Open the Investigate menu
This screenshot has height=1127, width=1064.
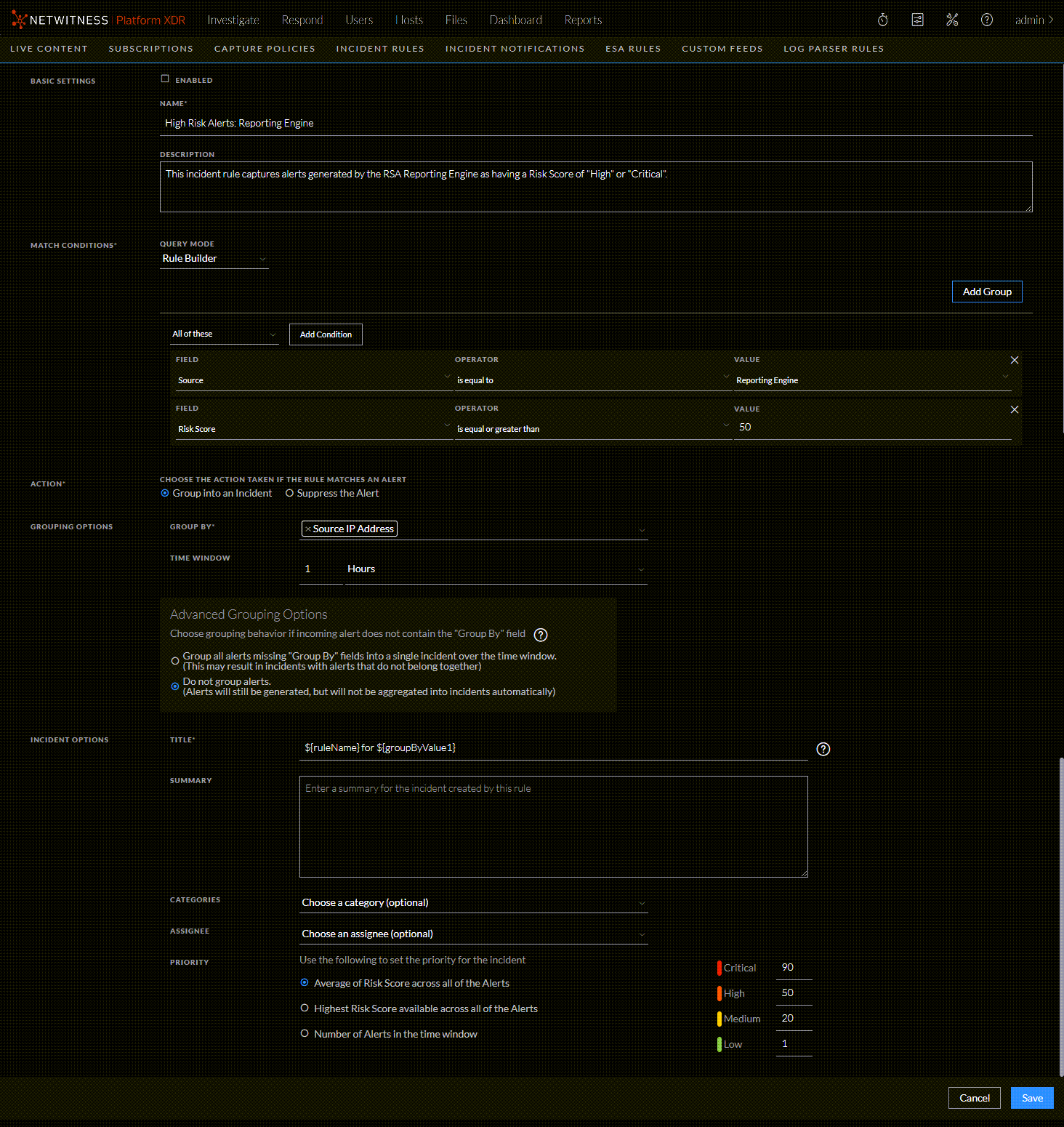[x=233, y=20]
